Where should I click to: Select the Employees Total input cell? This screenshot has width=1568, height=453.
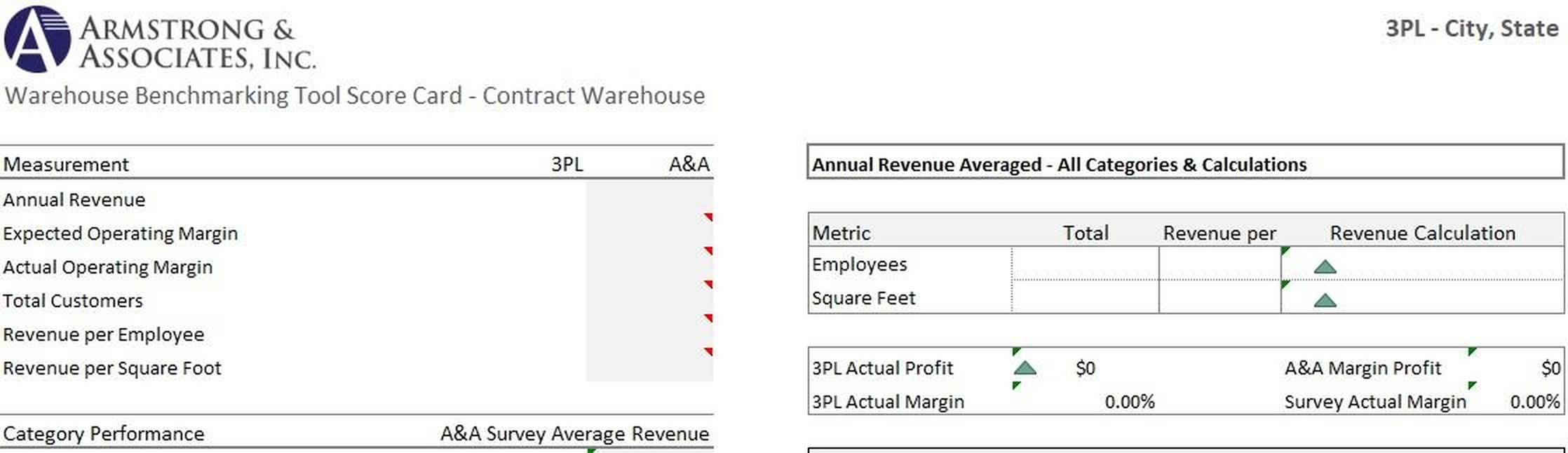click(x=1085, y=264)
